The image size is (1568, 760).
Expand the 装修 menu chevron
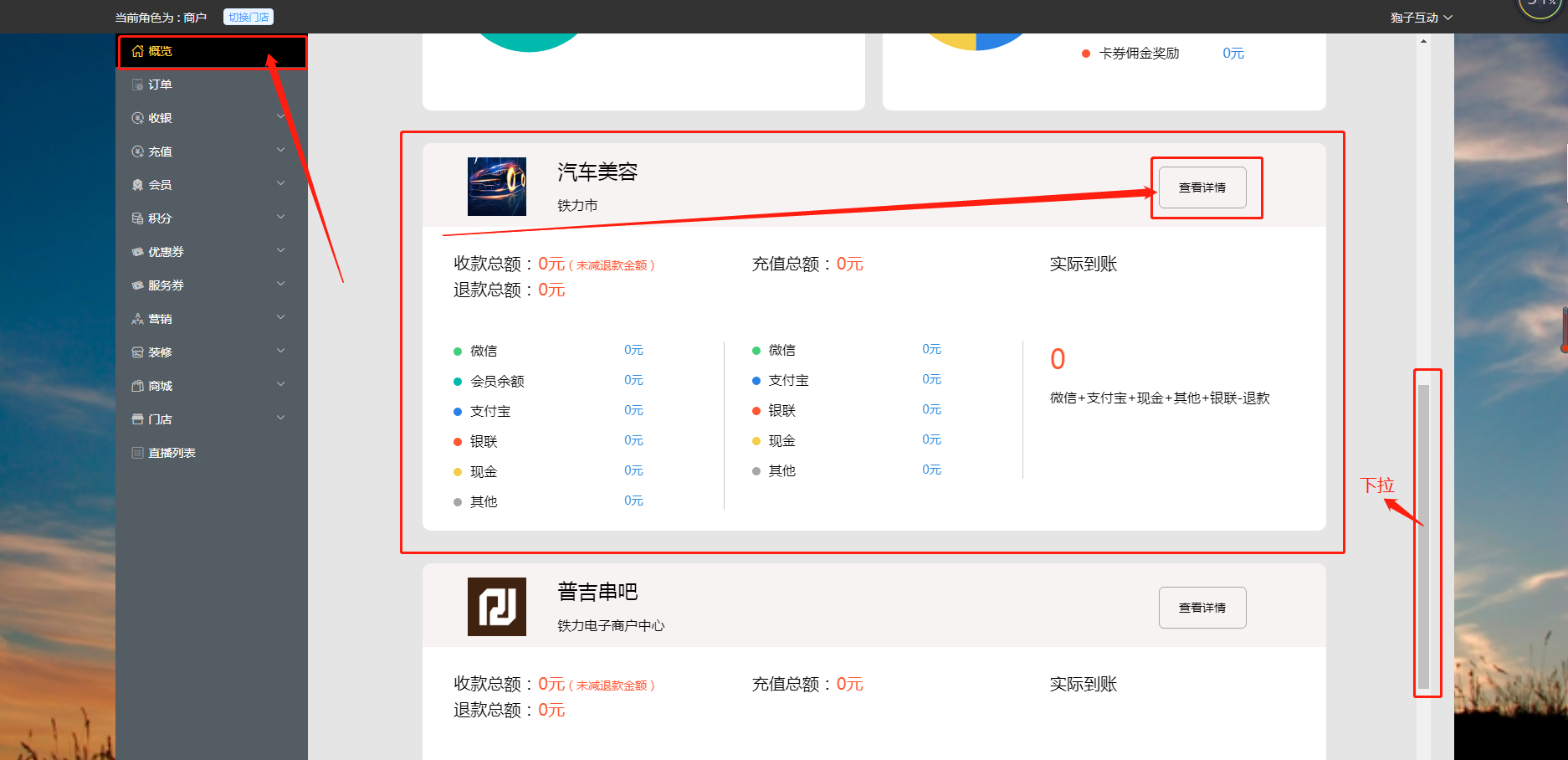point(281,351)
